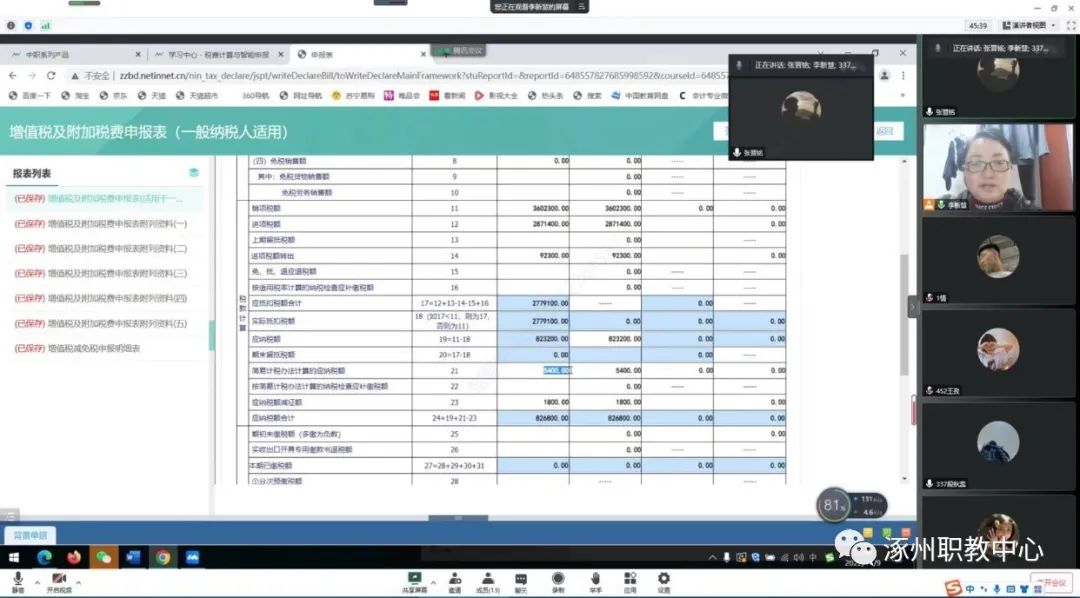Open 影视大全 bookmark
Screen dimensions: 1080x598
[x=496, y=96]
